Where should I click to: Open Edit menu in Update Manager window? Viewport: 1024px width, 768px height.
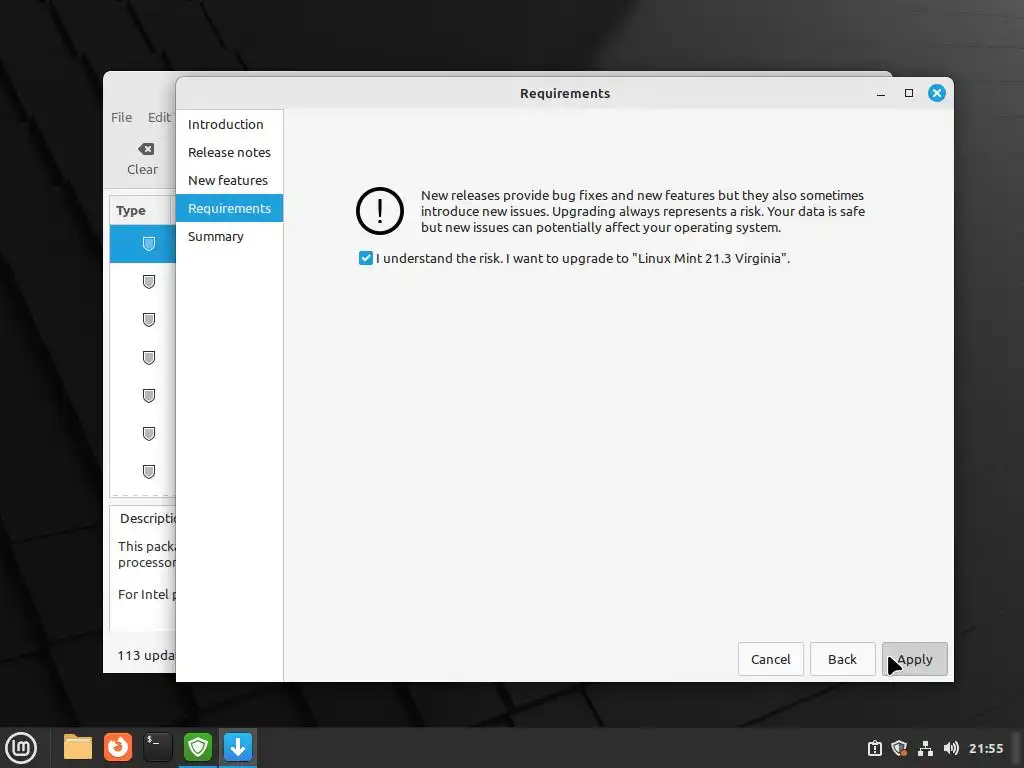(x=159, y=118)
